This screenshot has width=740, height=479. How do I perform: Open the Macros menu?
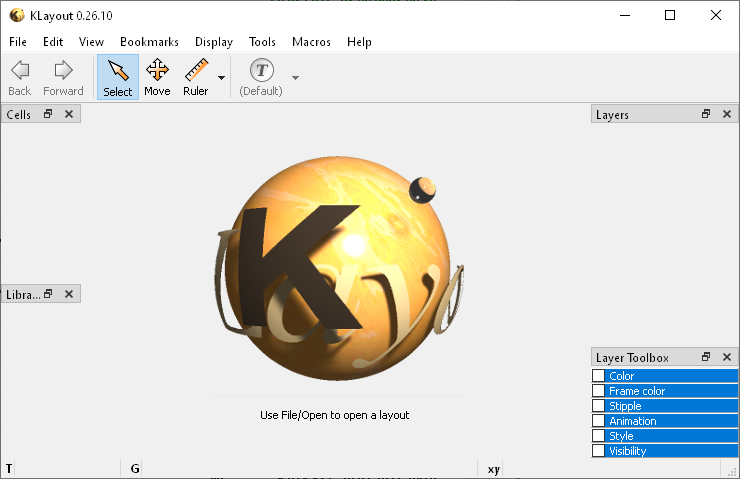[311, 42]
